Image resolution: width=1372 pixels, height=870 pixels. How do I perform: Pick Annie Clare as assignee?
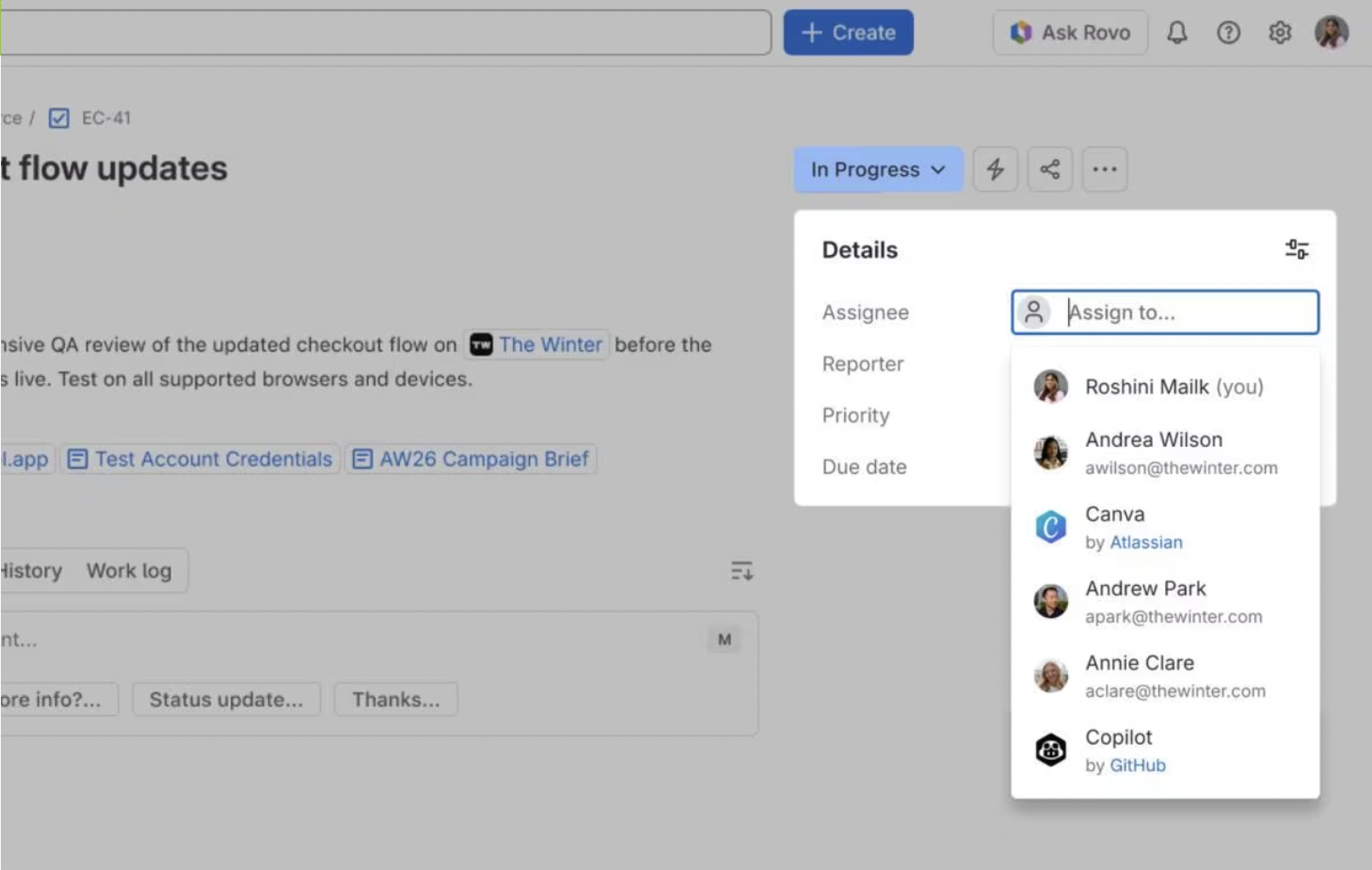(1165, 676)
